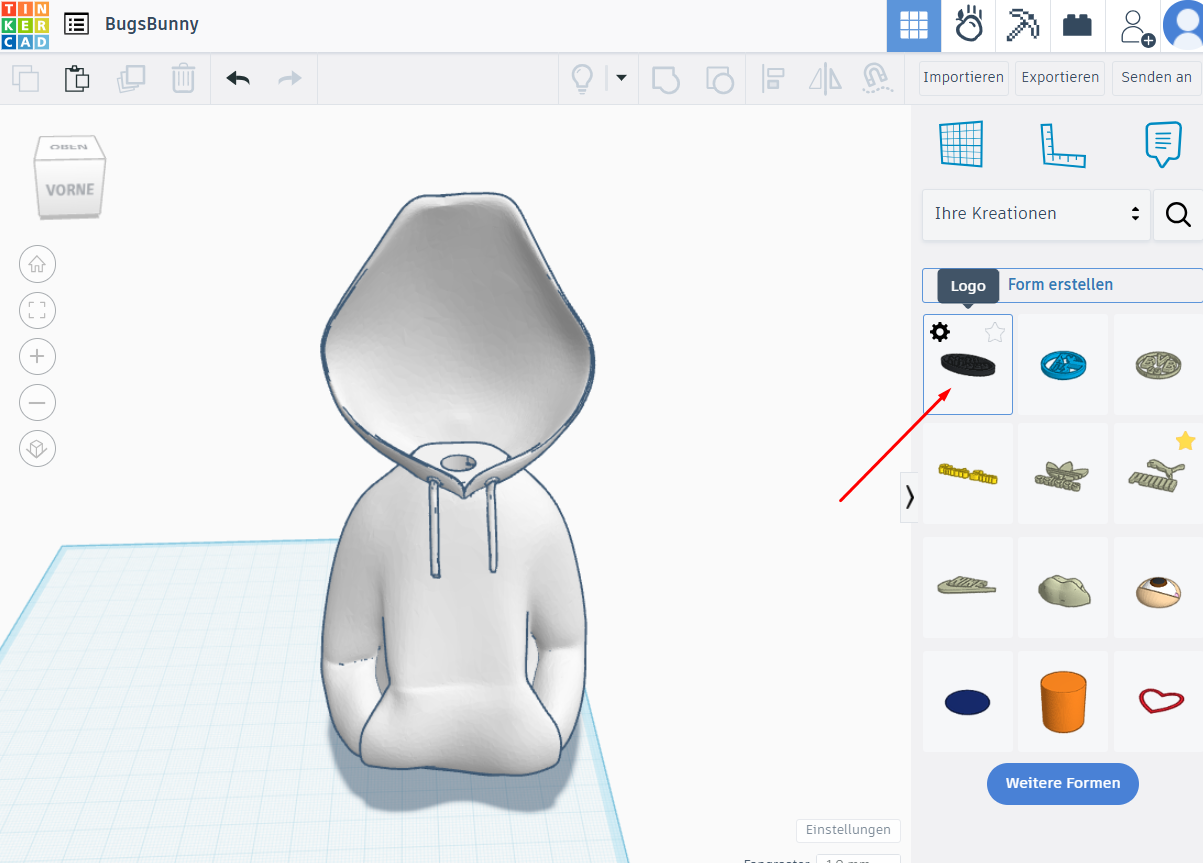This screenshot has width=1203, height=863.
Task: Invite people with the add-user icon
Action: [1136, 26]
